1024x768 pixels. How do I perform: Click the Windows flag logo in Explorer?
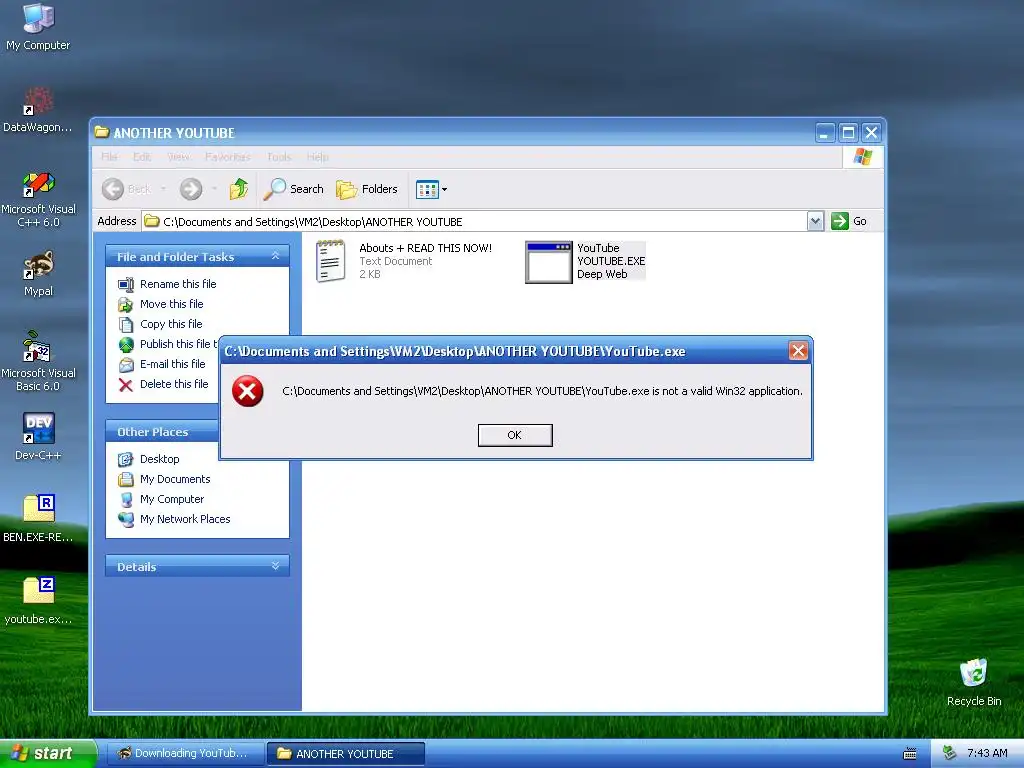(x=862, y=157)
